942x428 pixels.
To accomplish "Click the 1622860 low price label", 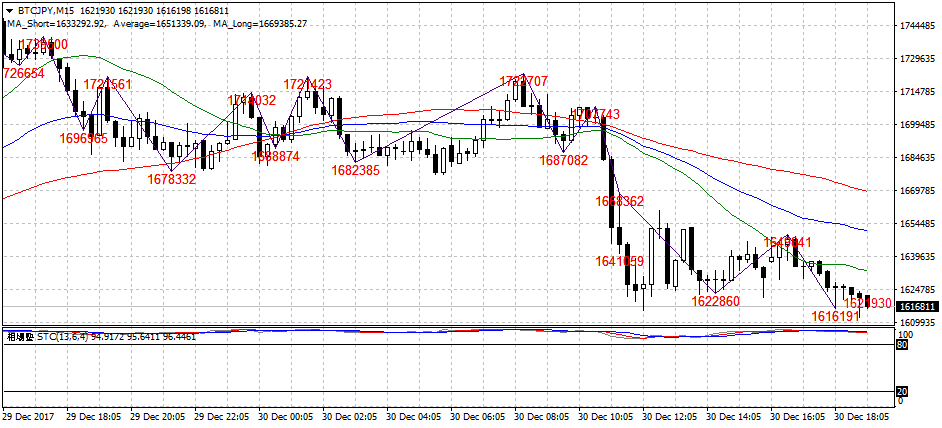I will coord(716,301).
